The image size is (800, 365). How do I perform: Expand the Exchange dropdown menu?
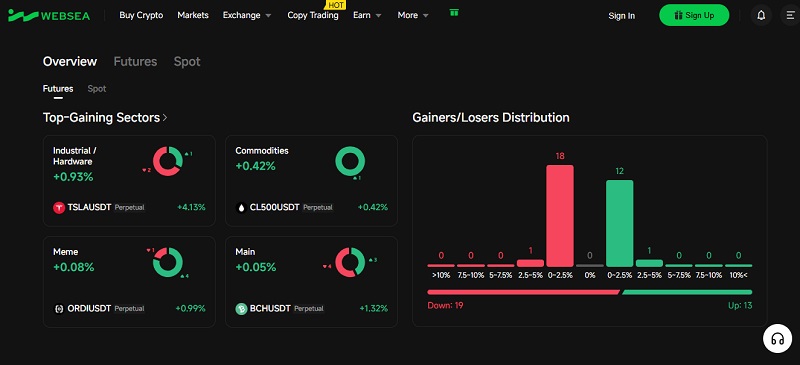247,15
